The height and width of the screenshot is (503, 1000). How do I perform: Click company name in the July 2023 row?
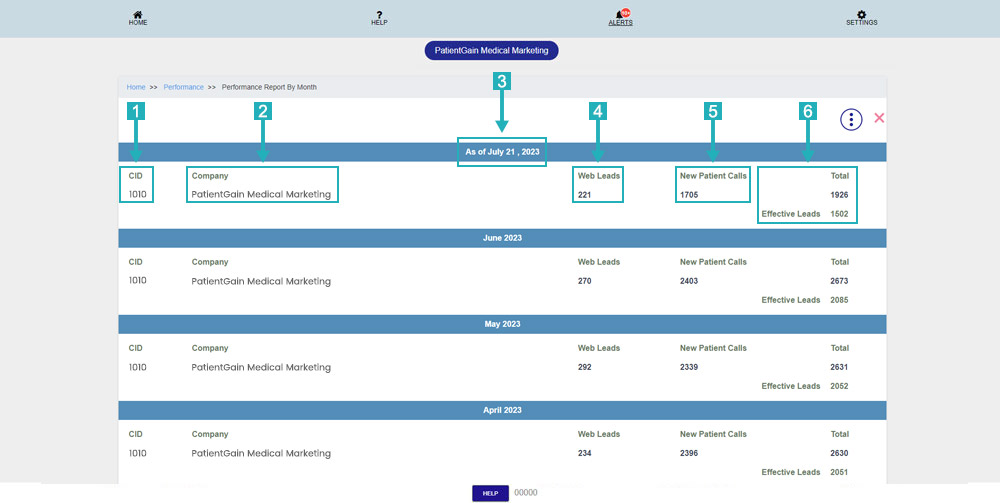pyautogui.click(x=261, y=194)
